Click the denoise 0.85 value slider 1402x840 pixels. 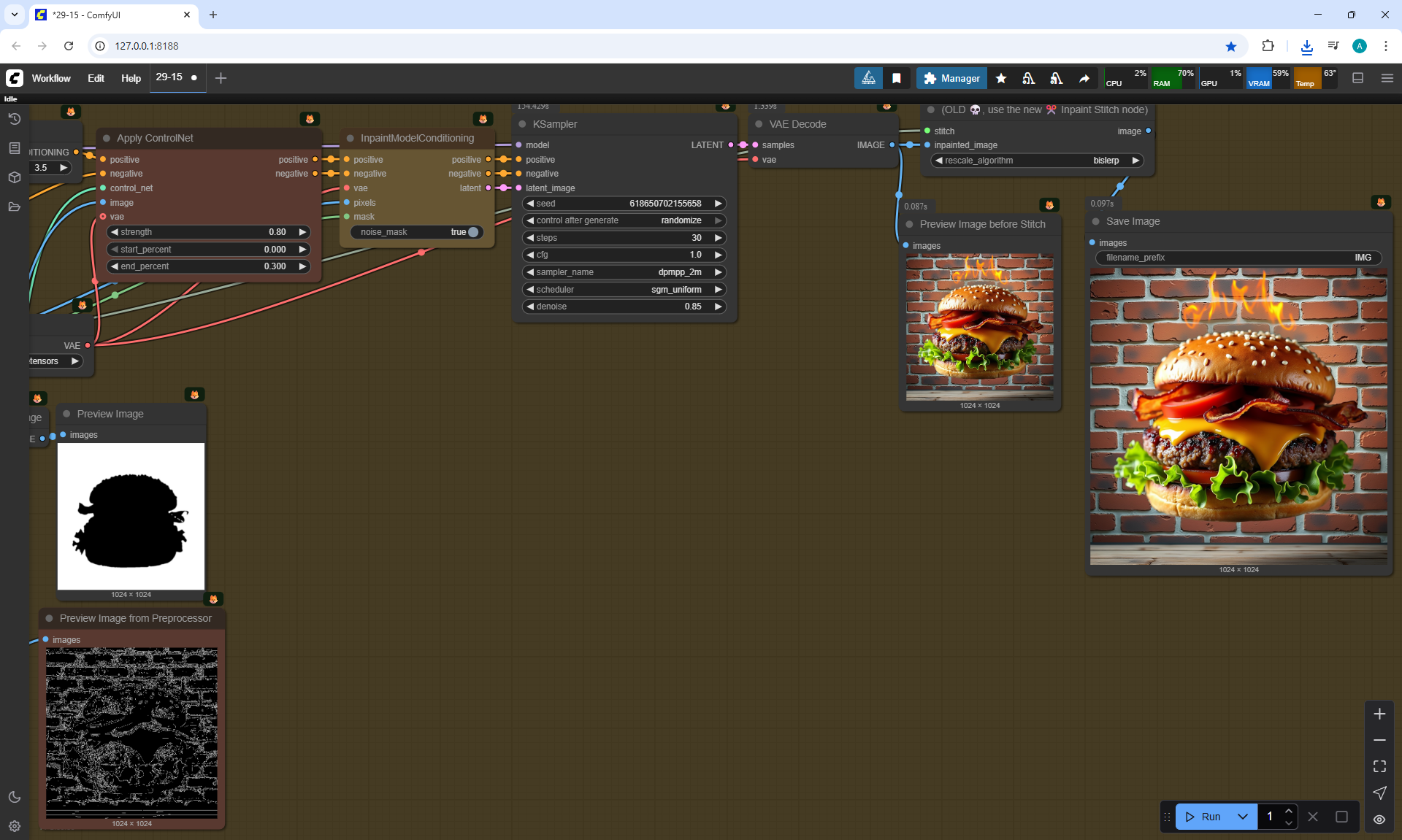click(624, 307)
